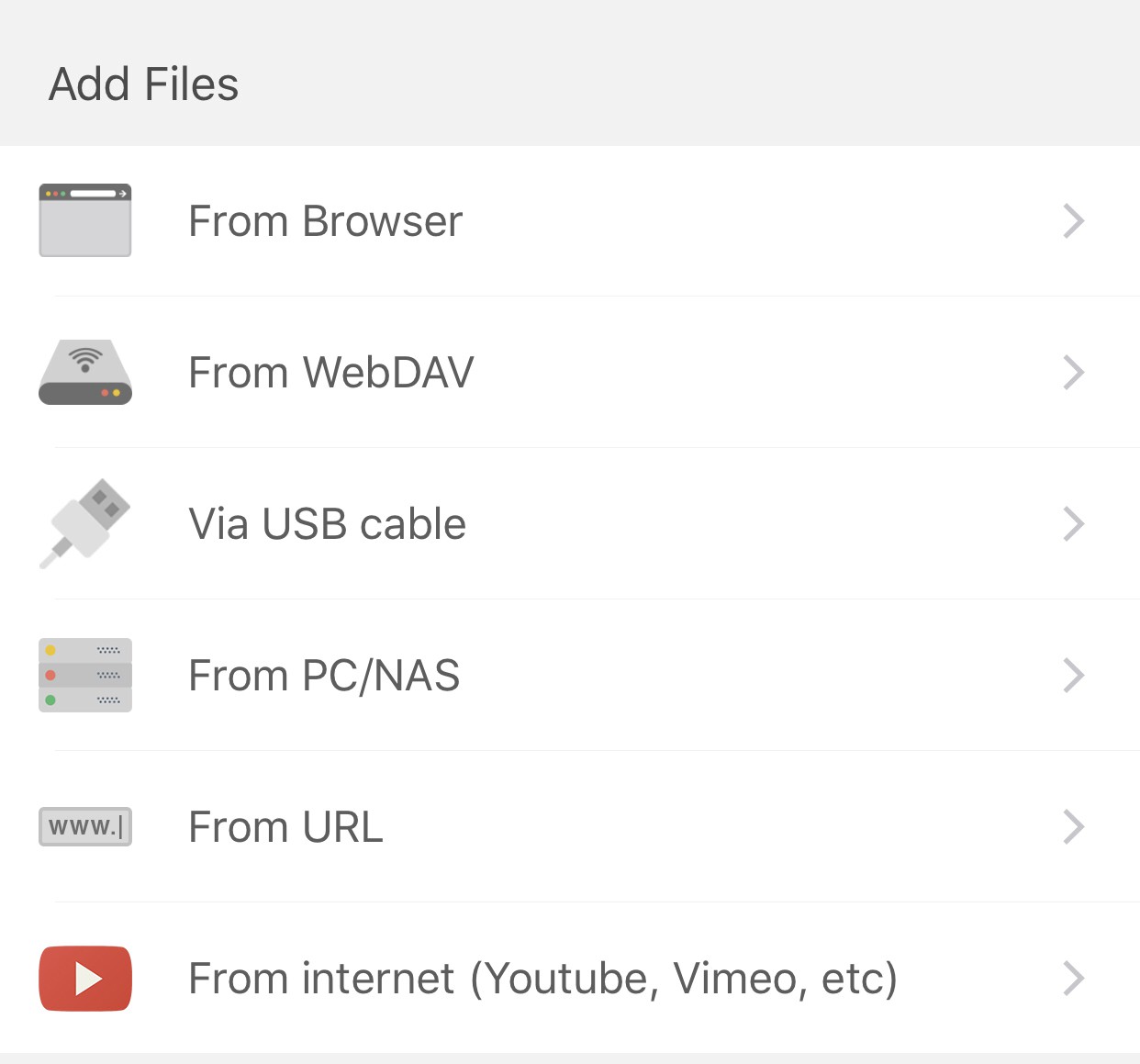This screenshot has height=1064, width=1140.
Task: Click chevron next to From PC/NAS
Action: coord(1074,676)
